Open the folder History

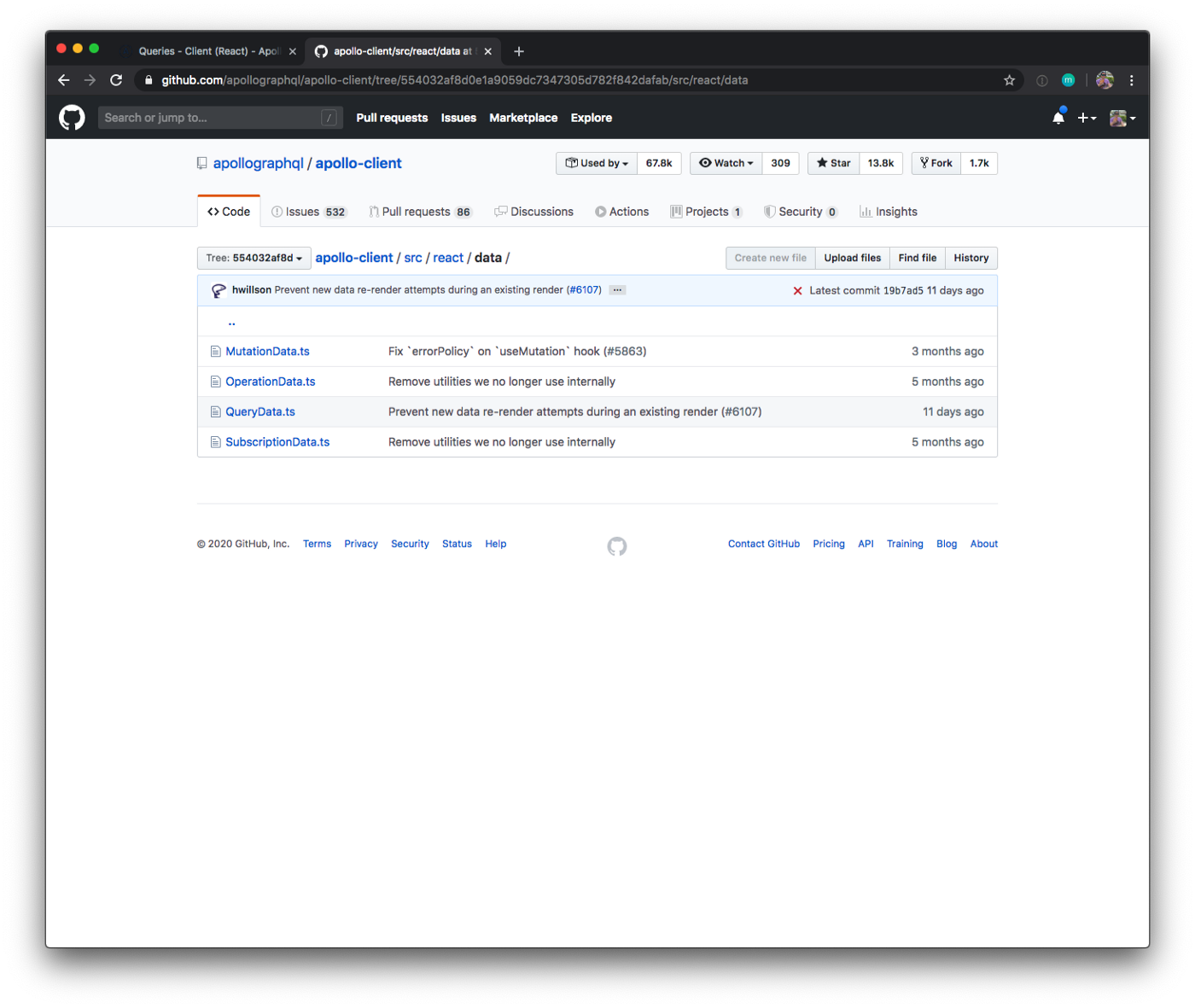pyautogui.click(x=971, y=258)
